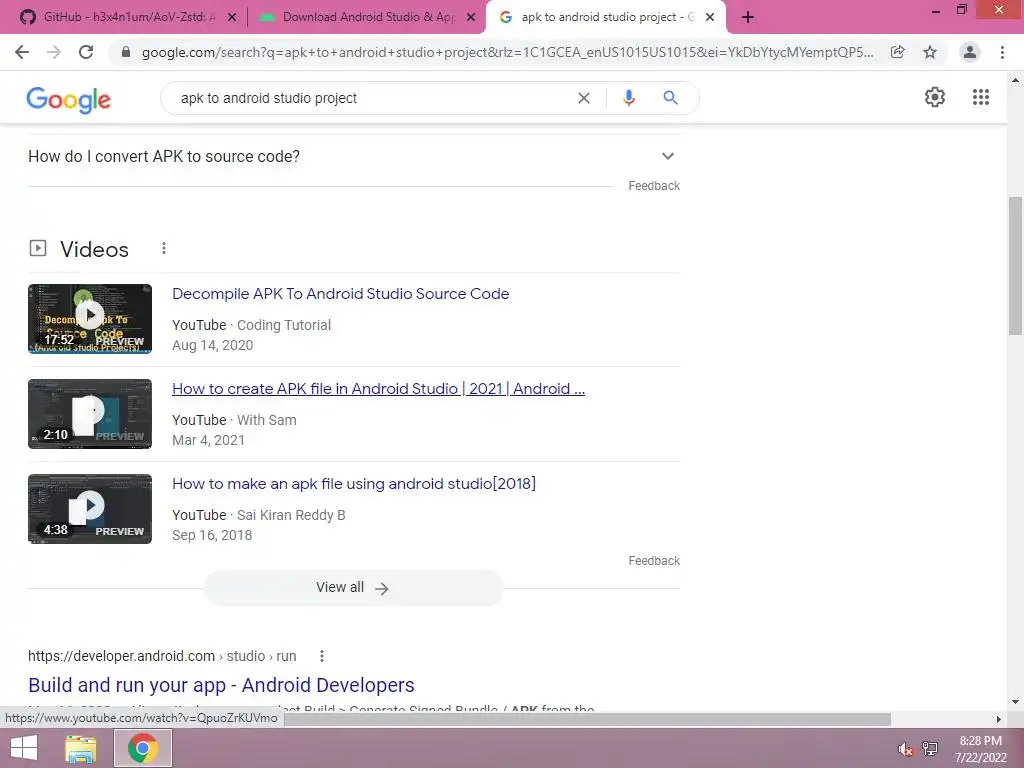Share this page icon in address bar
1024x768 pixels.
[898, 52]
